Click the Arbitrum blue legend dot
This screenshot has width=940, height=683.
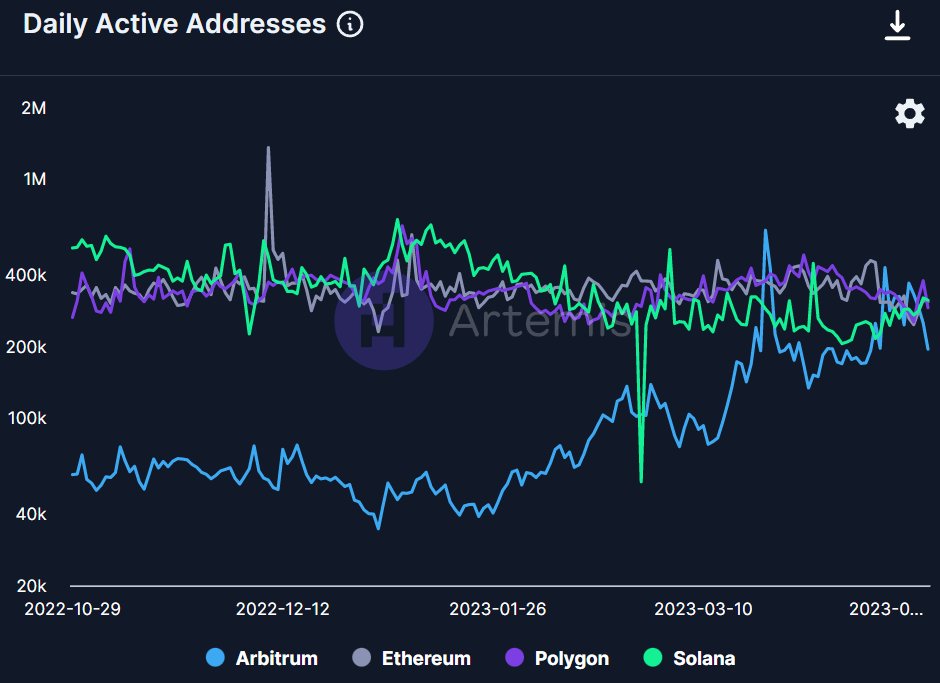(x=215, y=658)
